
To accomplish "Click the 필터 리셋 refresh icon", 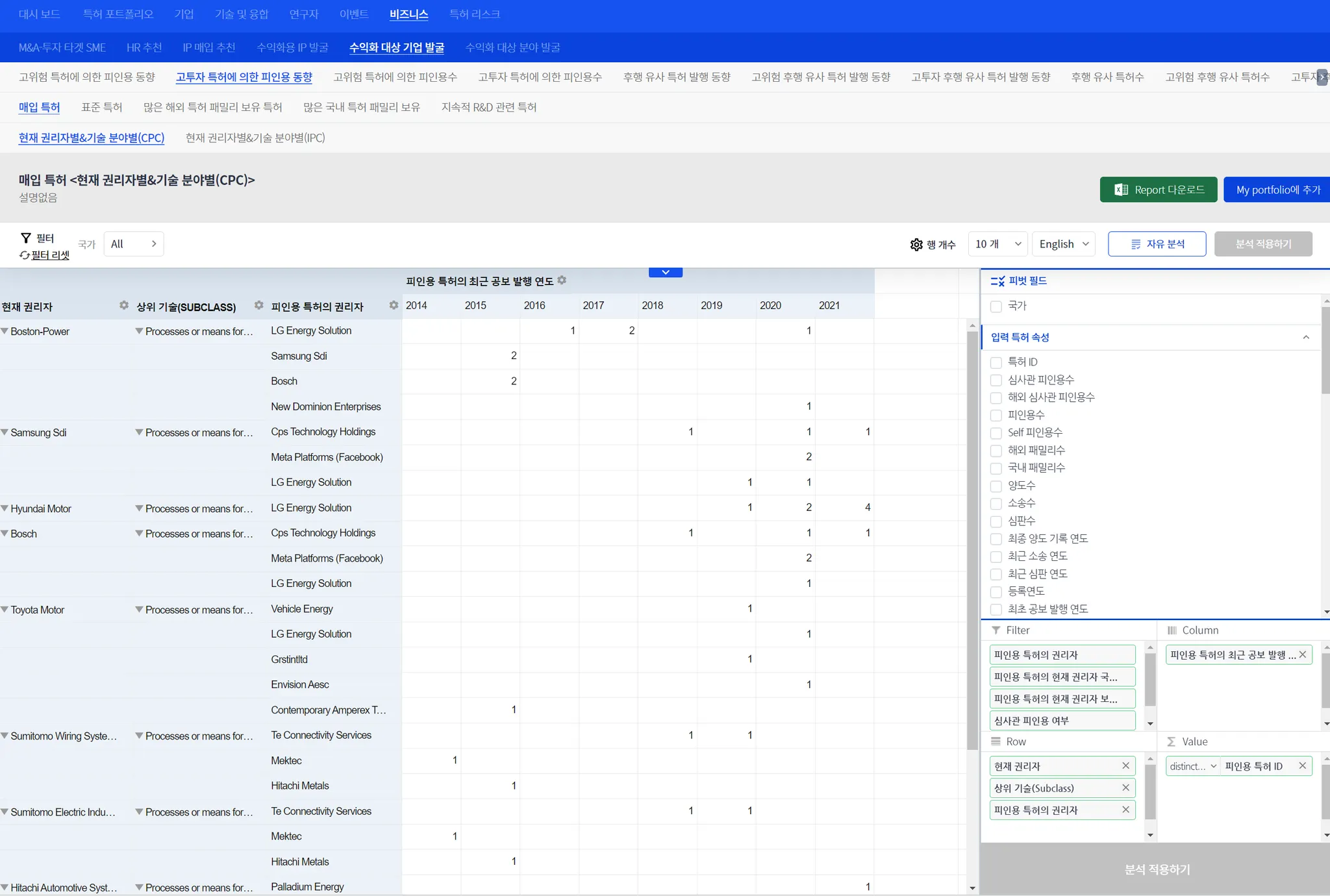I will 24,255.
